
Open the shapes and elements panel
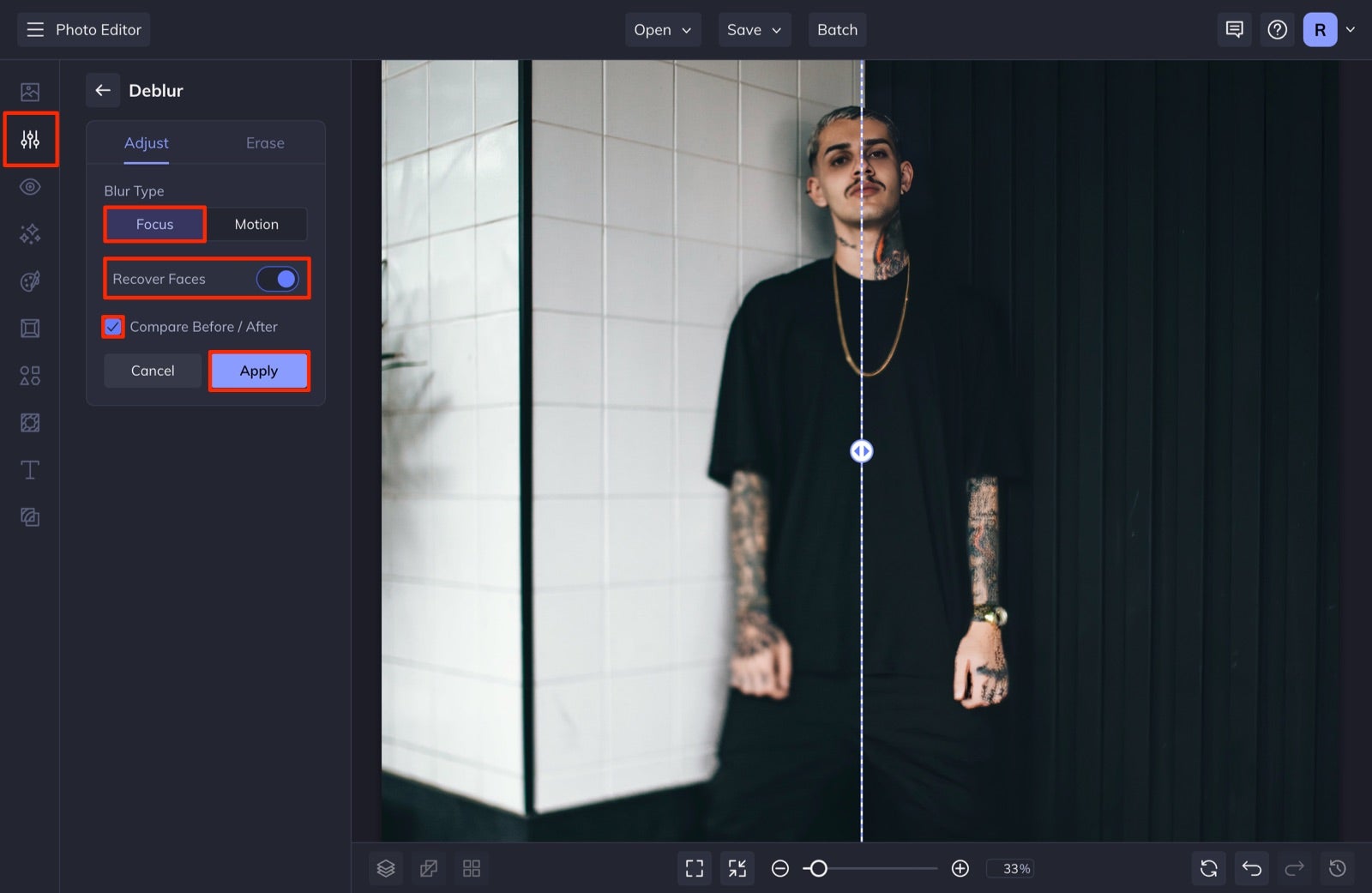[x=30, y=375]
